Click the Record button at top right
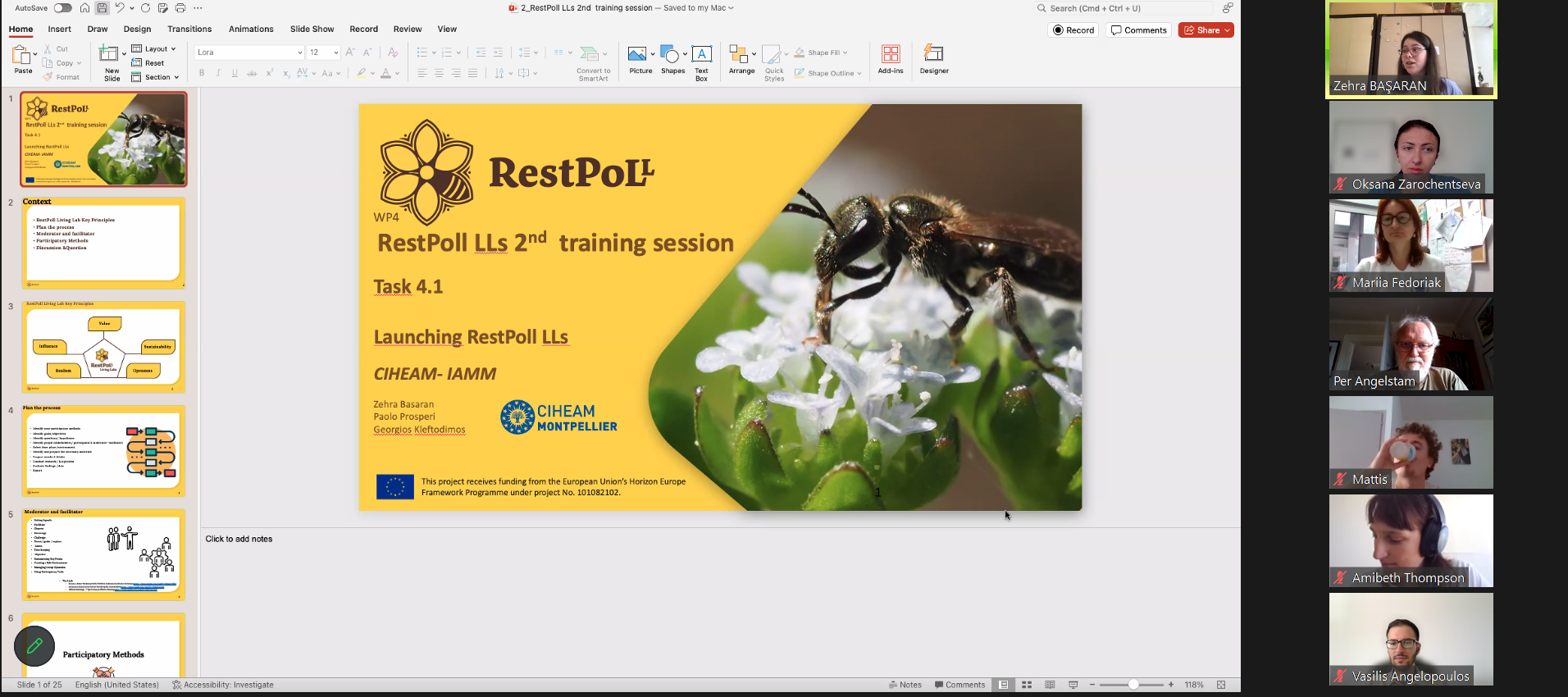 click(x=1073, y=30)
